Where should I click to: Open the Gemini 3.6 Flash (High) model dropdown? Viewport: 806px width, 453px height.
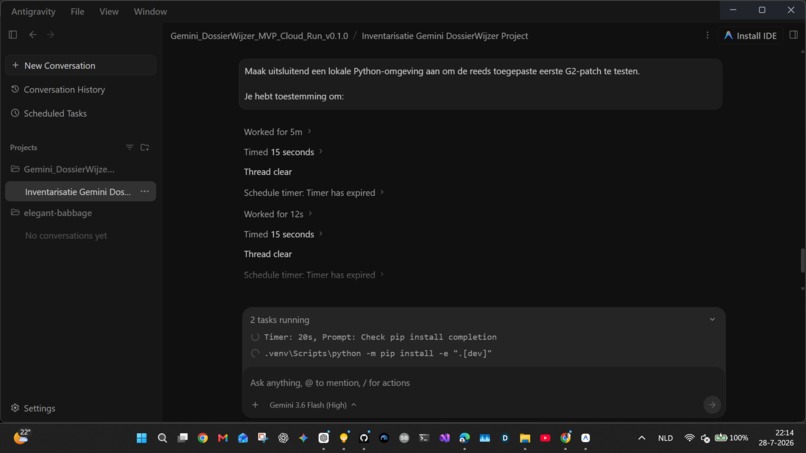313,405
